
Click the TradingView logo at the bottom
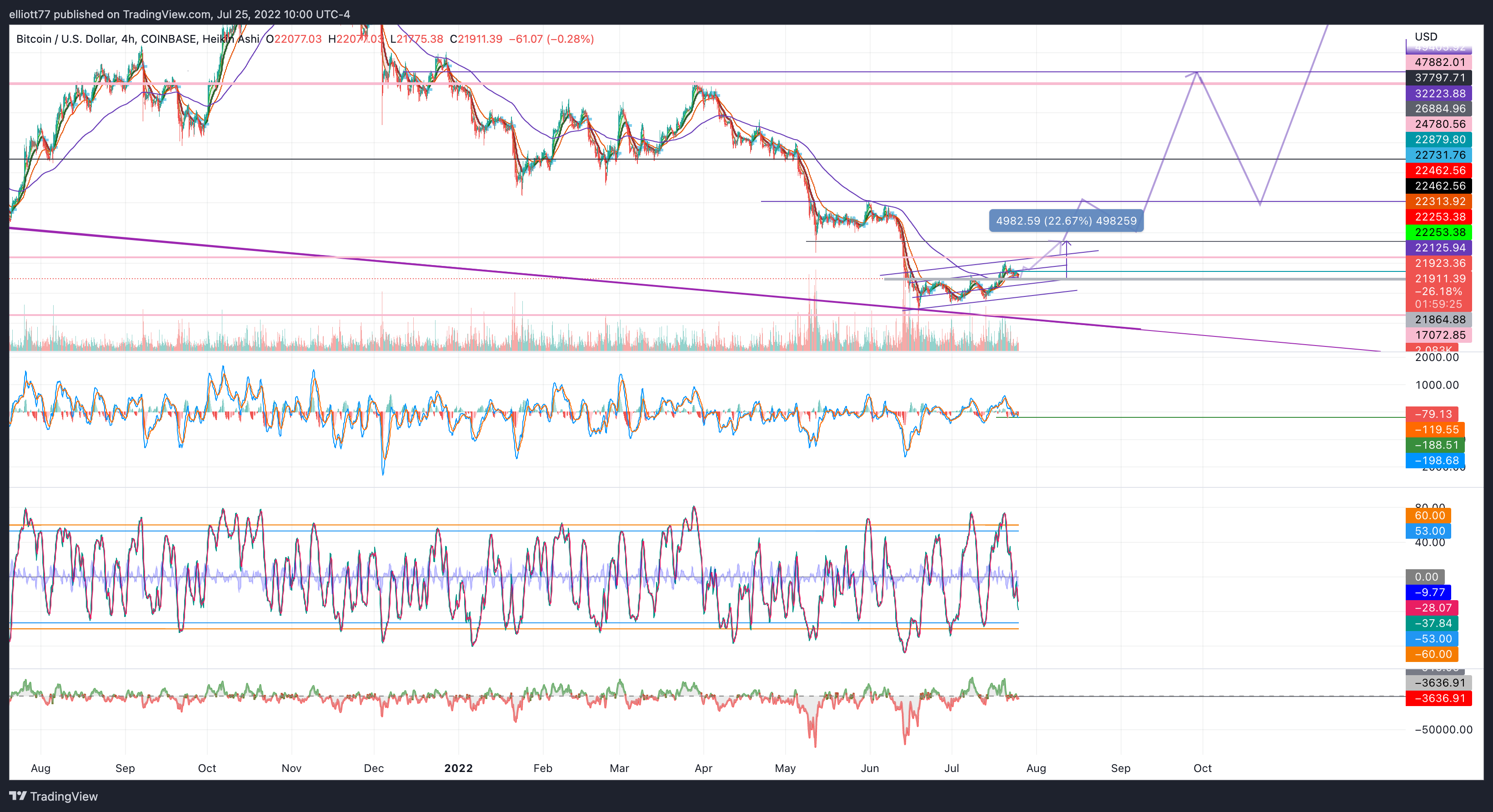click(53, 797)
